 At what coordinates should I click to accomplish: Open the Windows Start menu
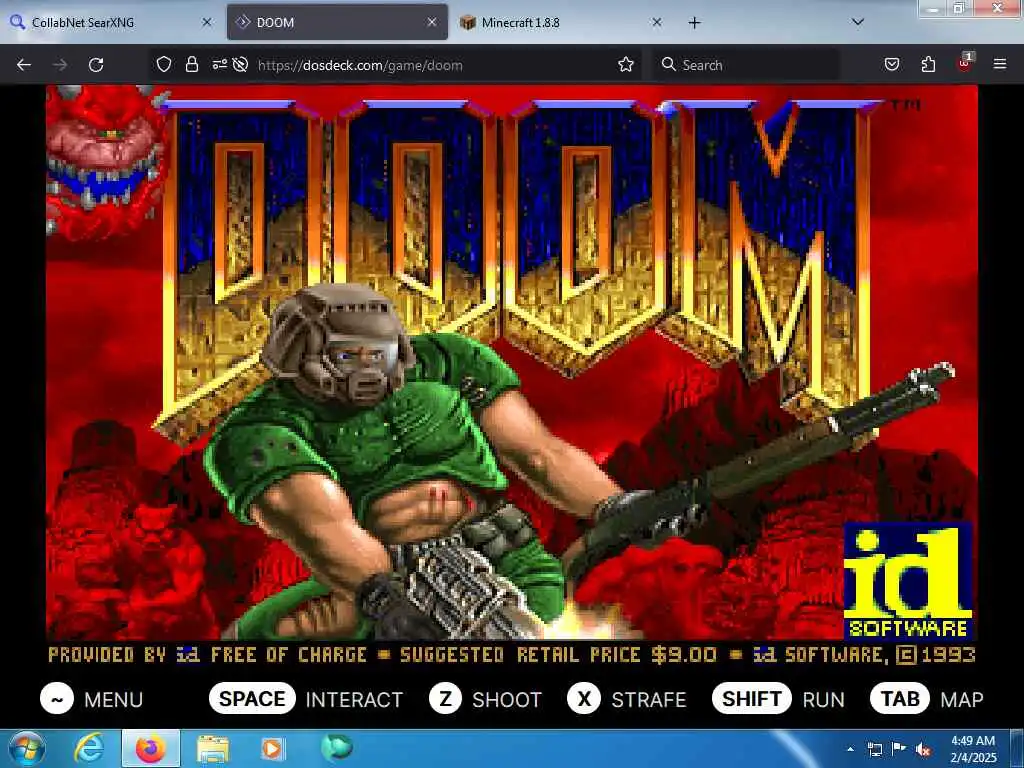pyautogui.click(x=25, y=748)
